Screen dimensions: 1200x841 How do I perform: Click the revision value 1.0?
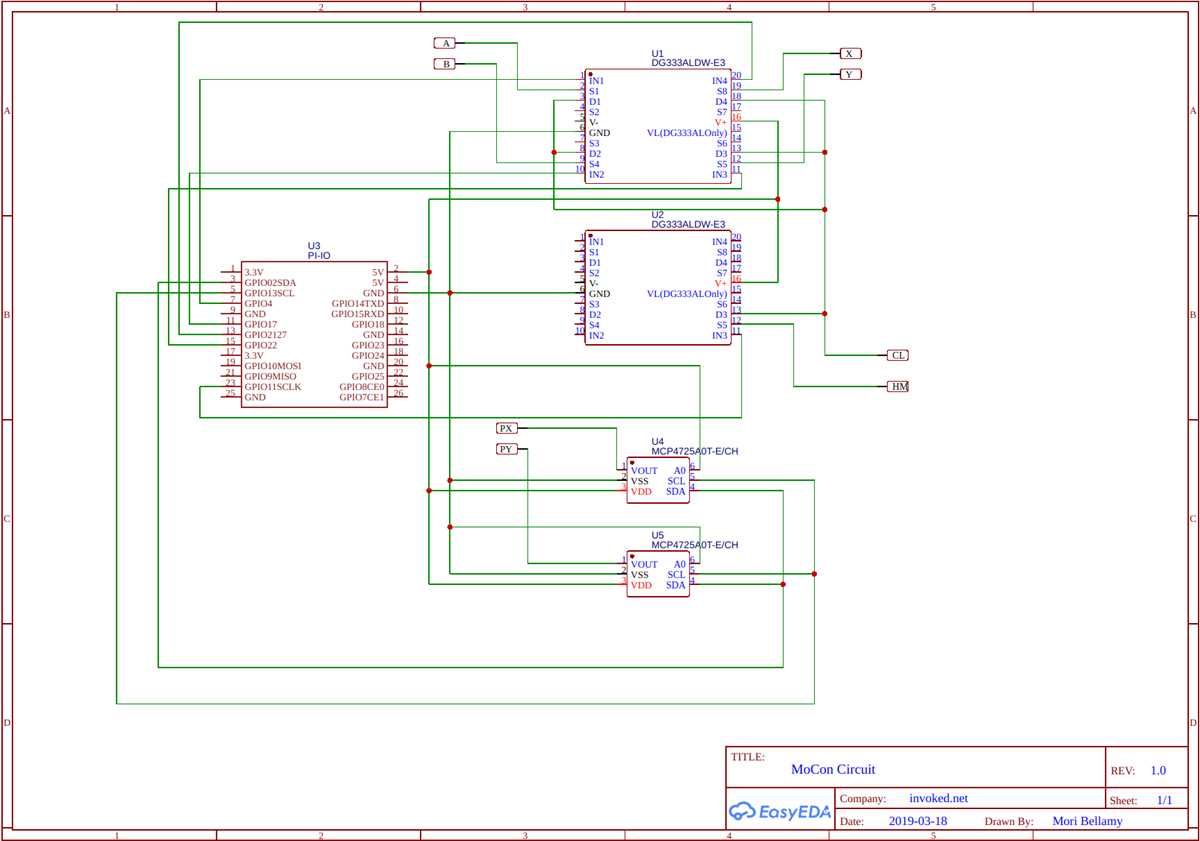1158,771
